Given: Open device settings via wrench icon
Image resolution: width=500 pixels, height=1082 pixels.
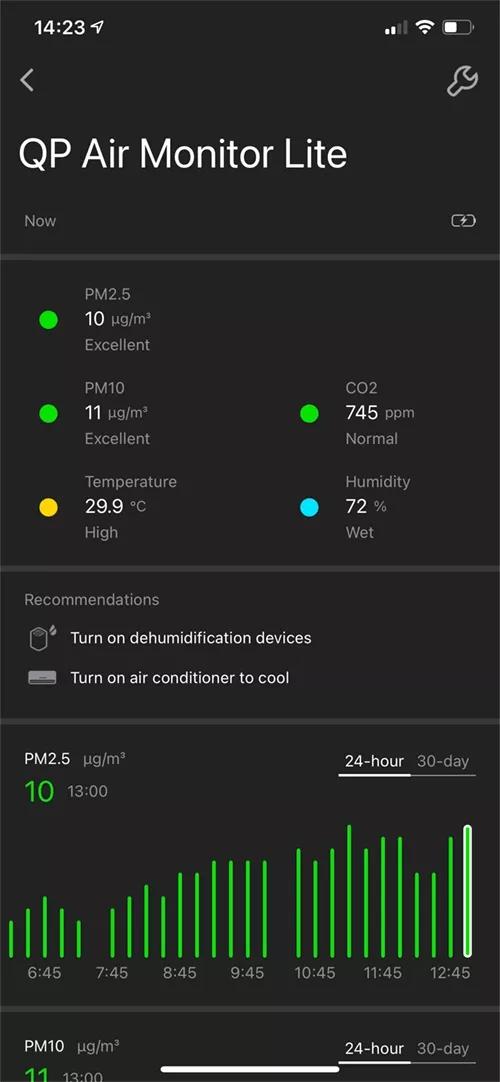Looking at the screenshot, I should 462,81.
